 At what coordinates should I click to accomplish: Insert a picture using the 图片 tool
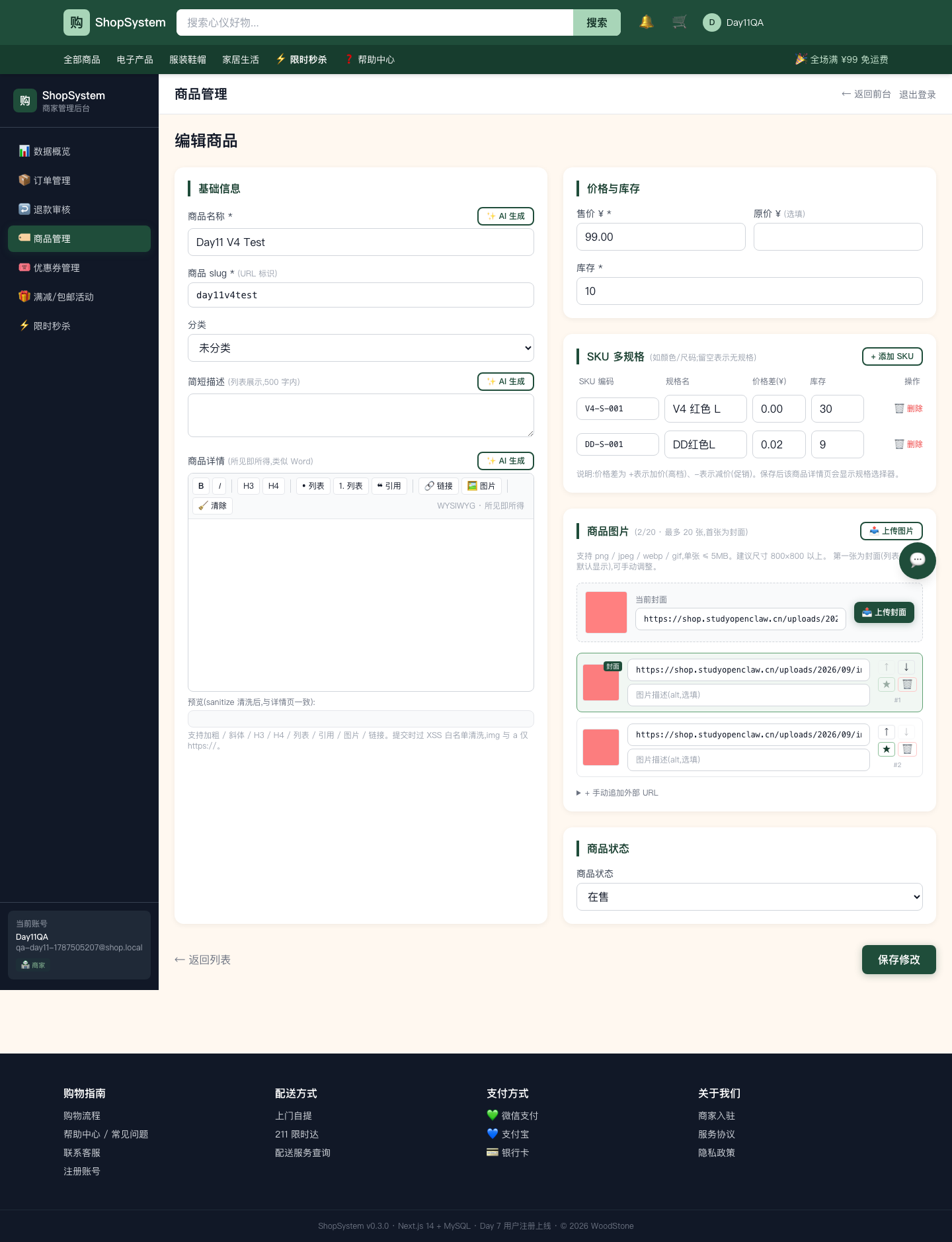tap(481, 486)
